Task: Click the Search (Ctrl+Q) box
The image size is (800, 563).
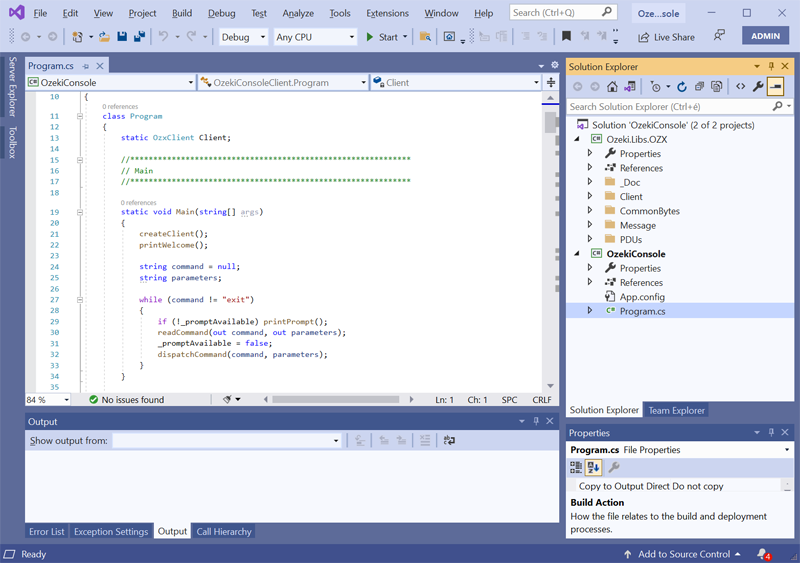Action: click(x=563, y=12)
